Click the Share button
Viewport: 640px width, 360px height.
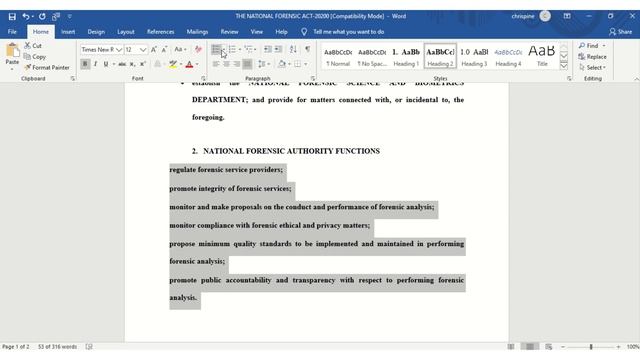pyautogui.click(x=620, y=32)
